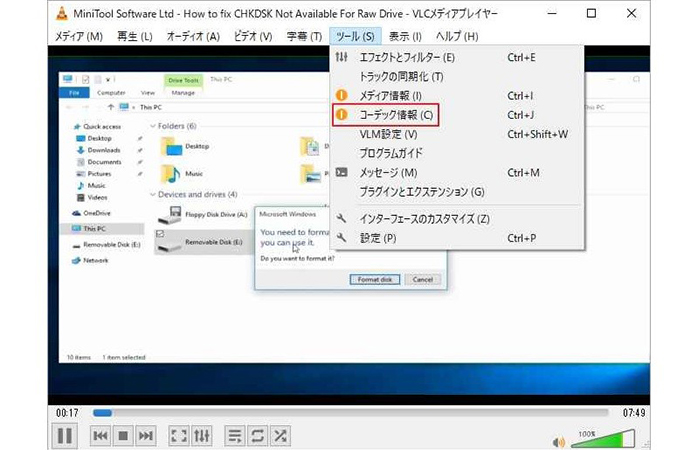
Task: Pause playback with the pause button
Action: (64, 436)
